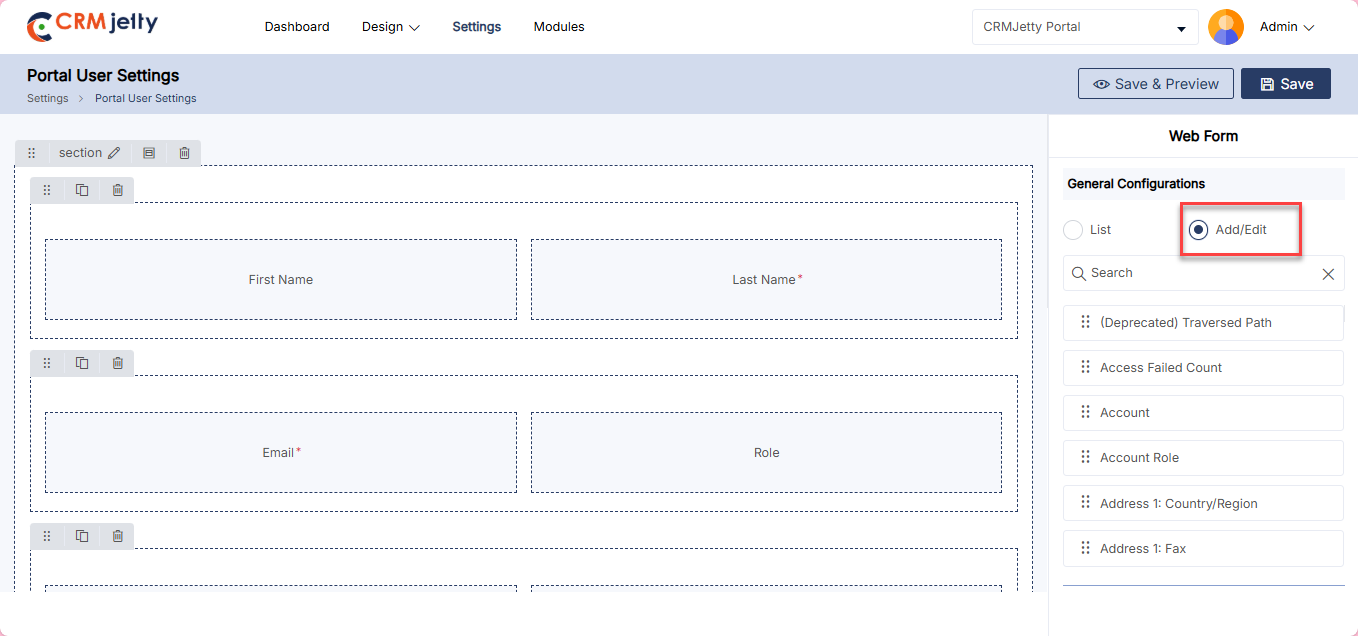Click the CRMJetty logo
1358x636 pixels.
tap(92, 26)
